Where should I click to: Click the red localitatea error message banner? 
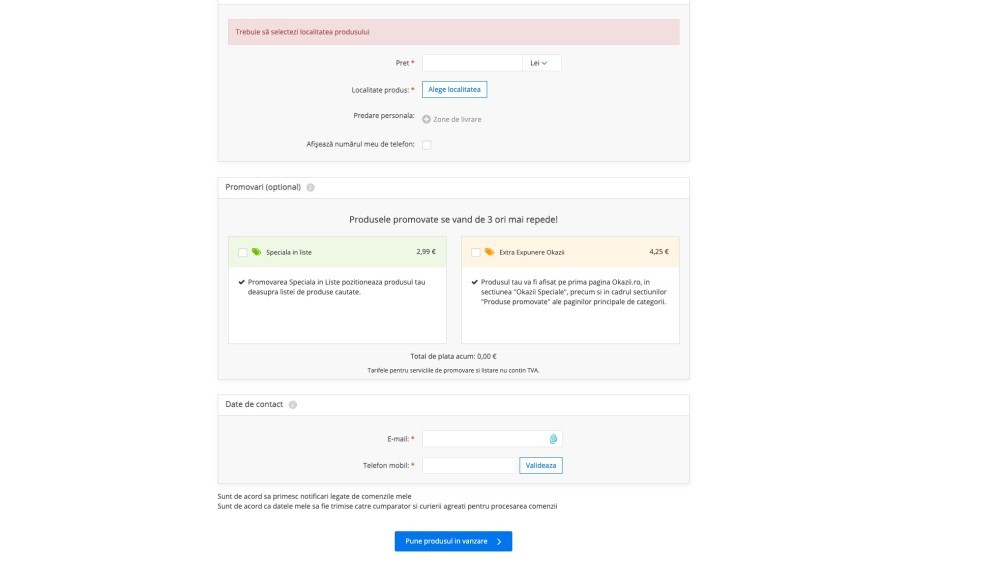pos(453,32)
